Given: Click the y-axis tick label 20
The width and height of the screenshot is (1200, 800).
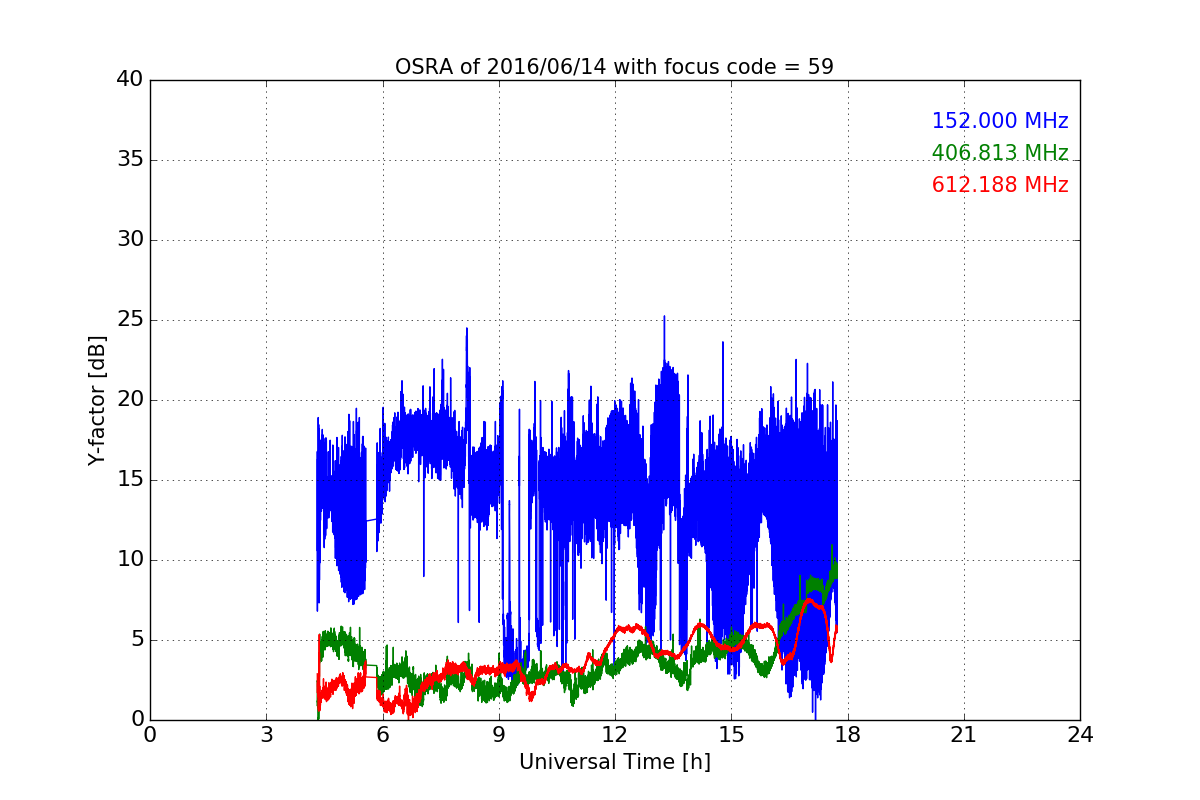Looking at the screenshot, I should pyautogui.click(x=130, y=399).
